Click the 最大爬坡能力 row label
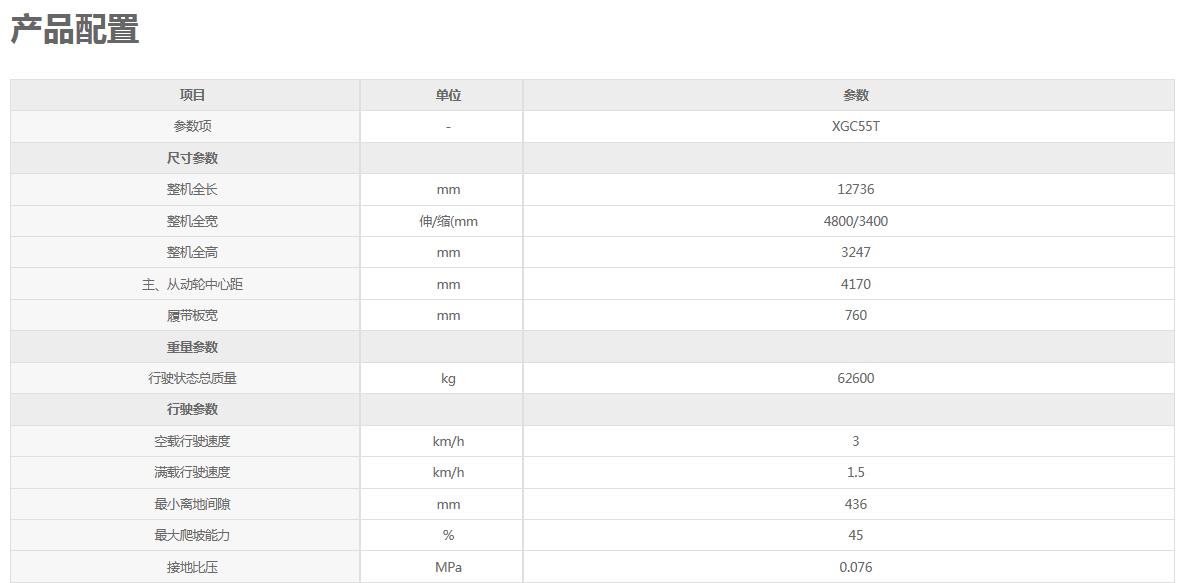The image size is (1185, 583). 192,535
